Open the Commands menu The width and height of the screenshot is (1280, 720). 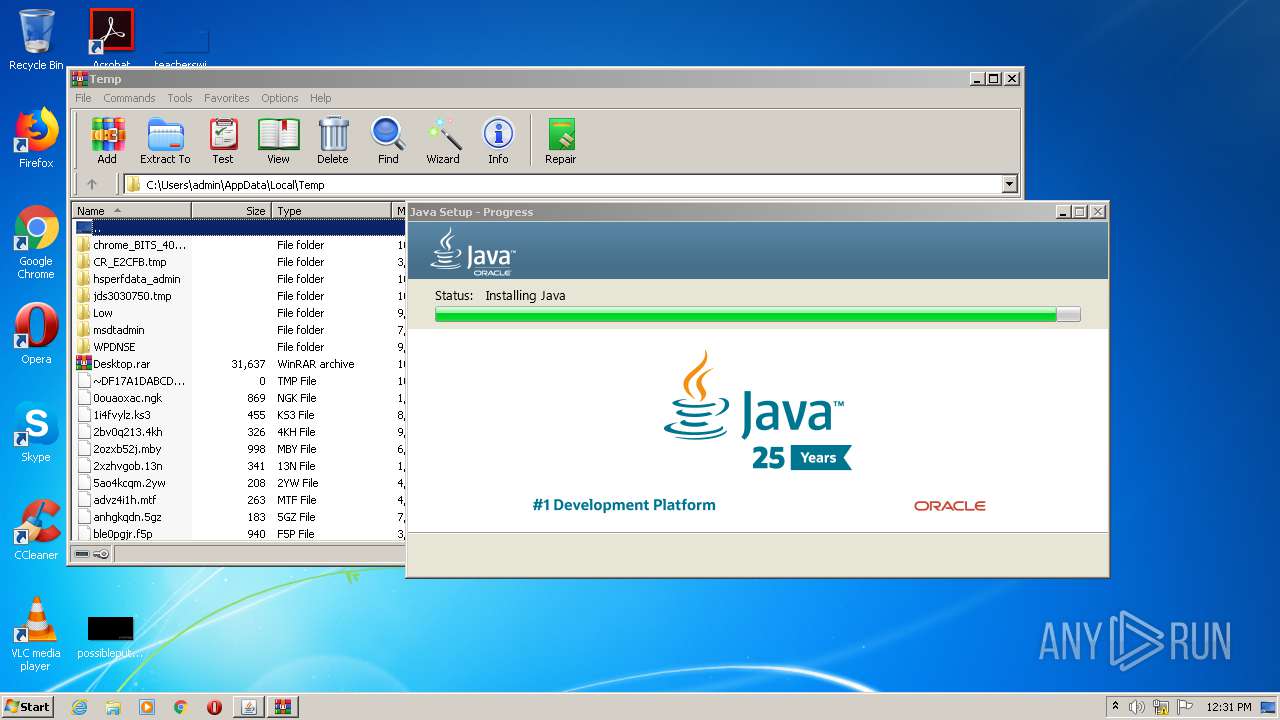(129, 98)
